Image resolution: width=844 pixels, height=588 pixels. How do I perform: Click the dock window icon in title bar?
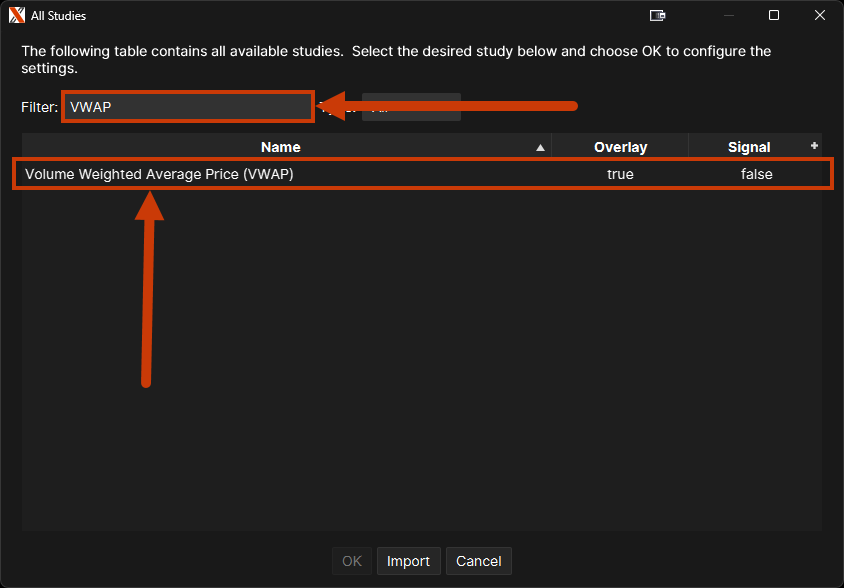click(x=657, y=15)
